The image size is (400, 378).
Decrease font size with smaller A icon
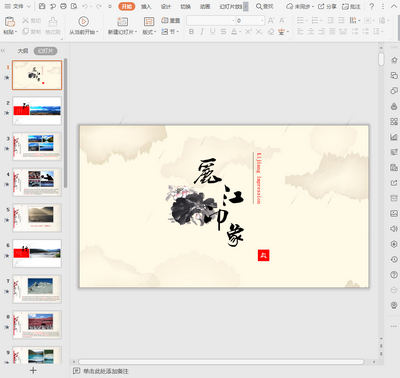pos(282,21)
